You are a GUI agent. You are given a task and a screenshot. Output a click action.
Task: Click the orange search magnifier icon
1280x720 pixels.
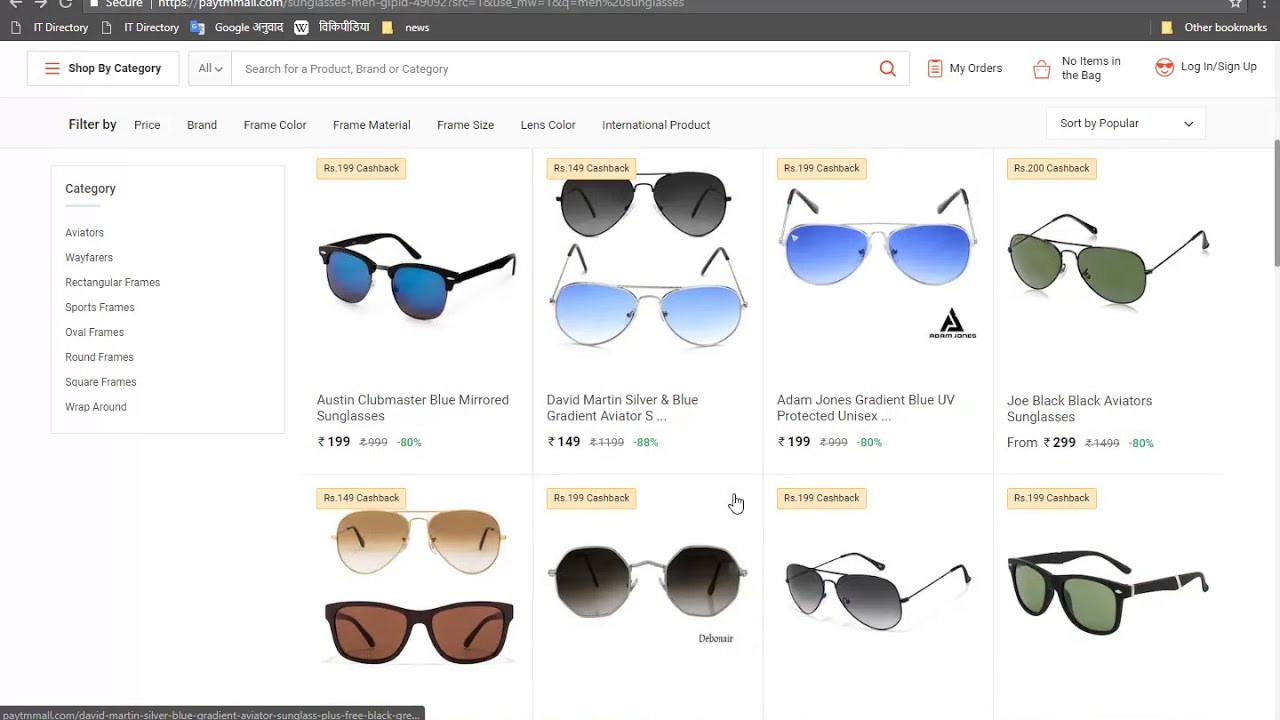(x=887, y=68)
